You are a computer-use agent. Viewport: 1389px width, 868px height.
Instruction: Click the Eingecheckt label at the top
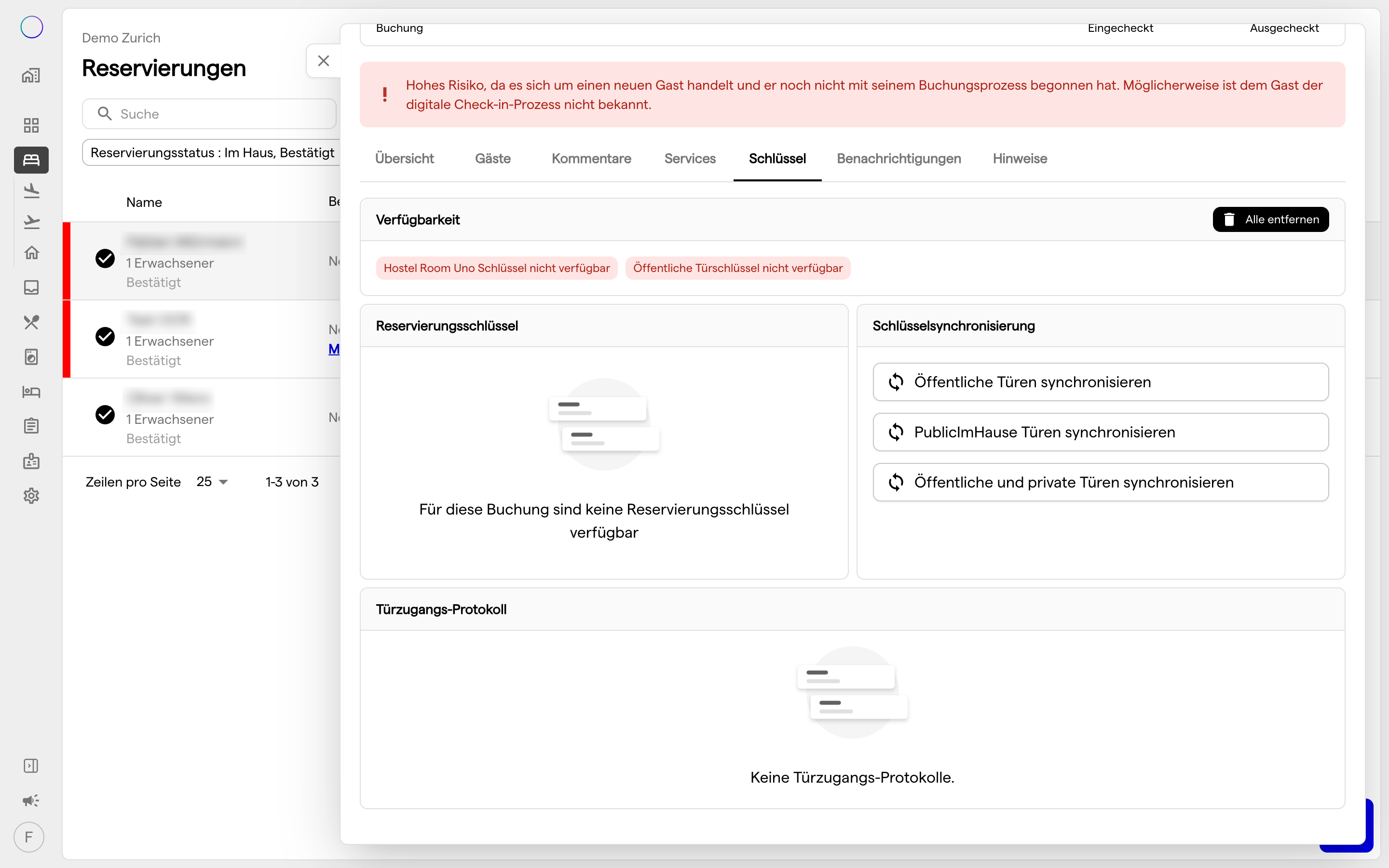point(1120,28)
